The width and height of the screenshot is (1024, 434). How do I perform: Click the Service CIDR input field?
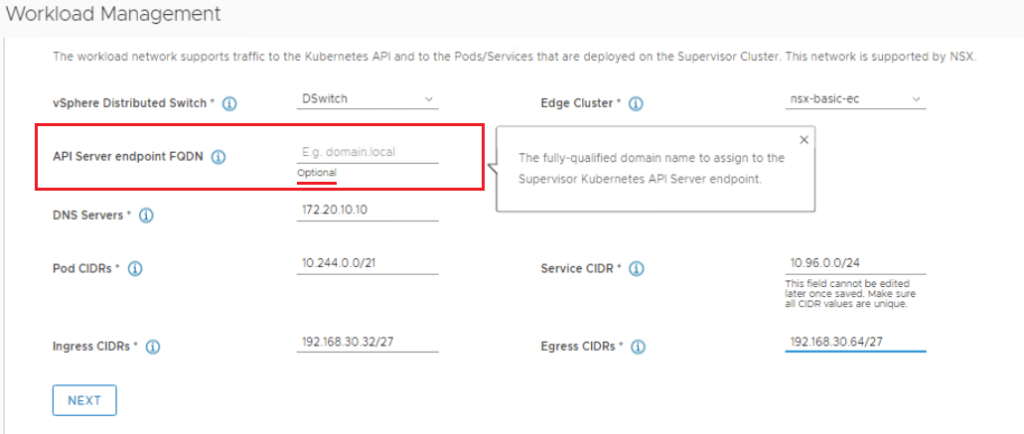(x=855, y=264)
